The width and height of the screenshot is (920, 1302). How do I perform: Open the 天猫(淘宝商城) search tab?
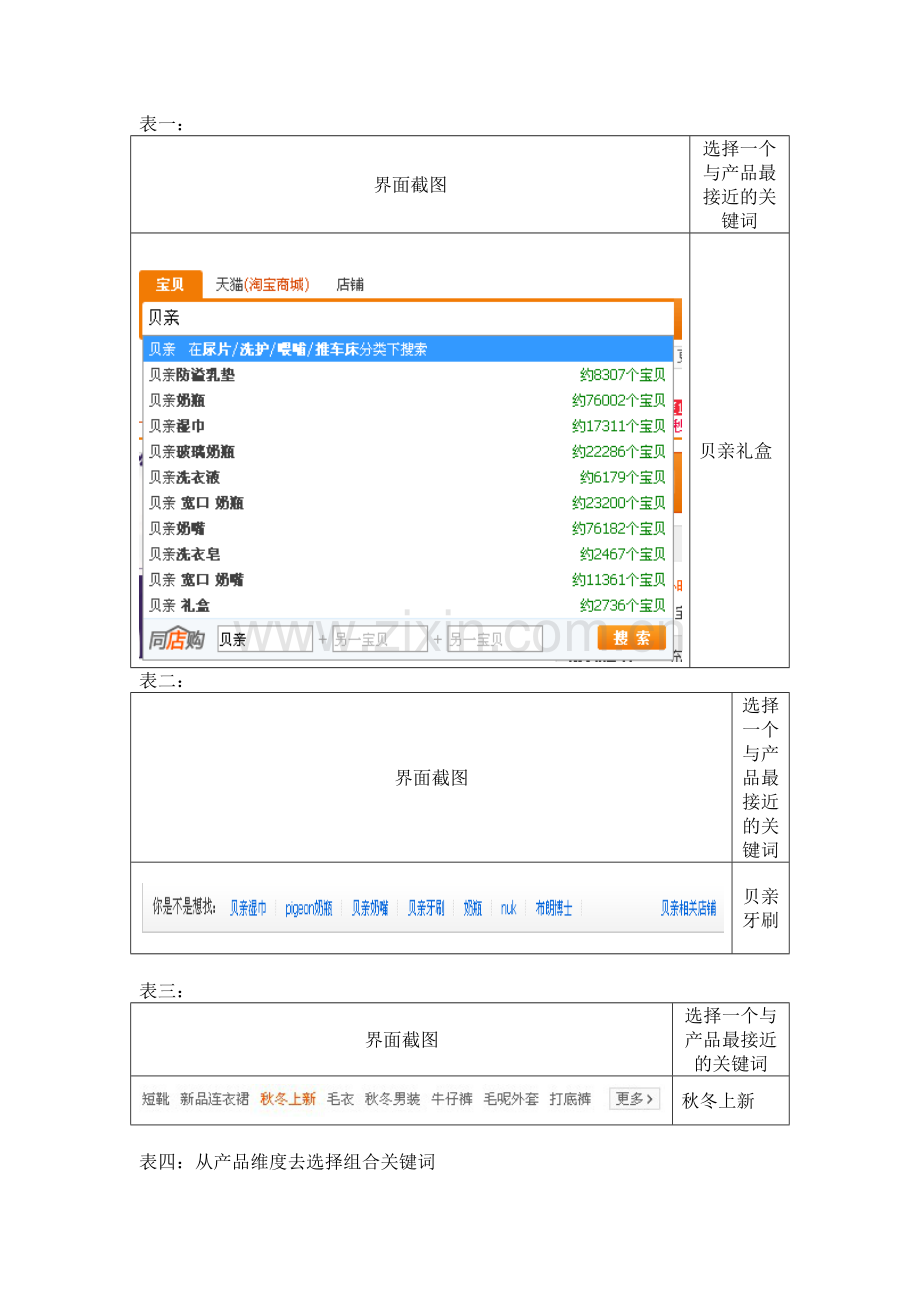pyautogui.click(x=263, y=285)
